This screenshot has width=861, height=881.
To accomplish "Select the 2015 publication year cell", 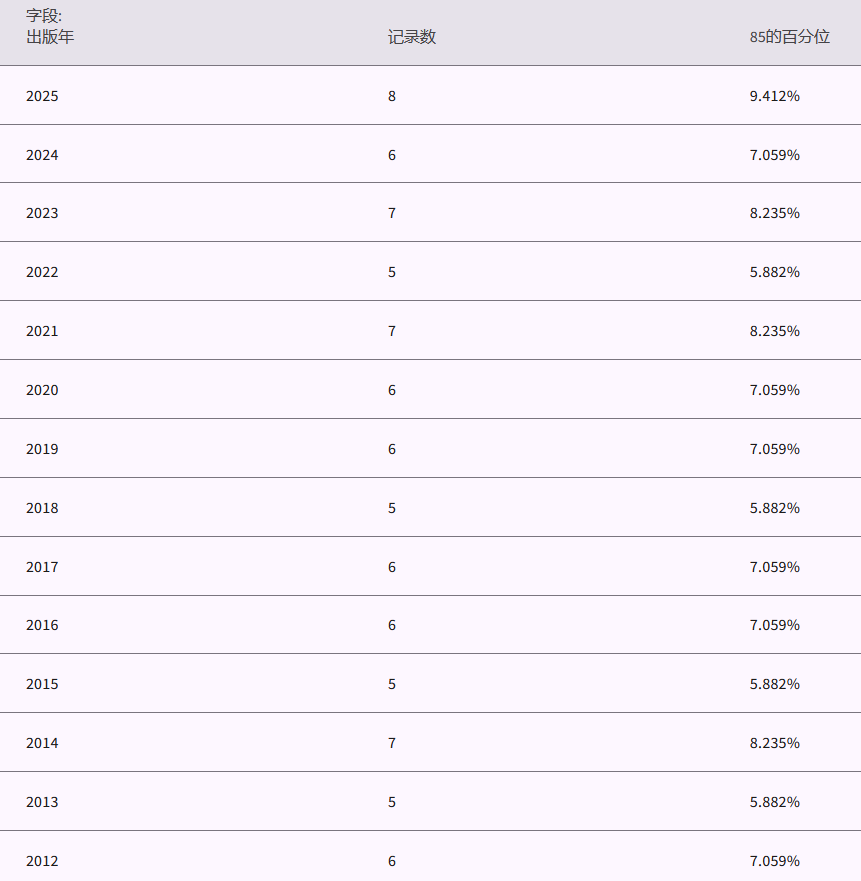I will pos(42,684).
